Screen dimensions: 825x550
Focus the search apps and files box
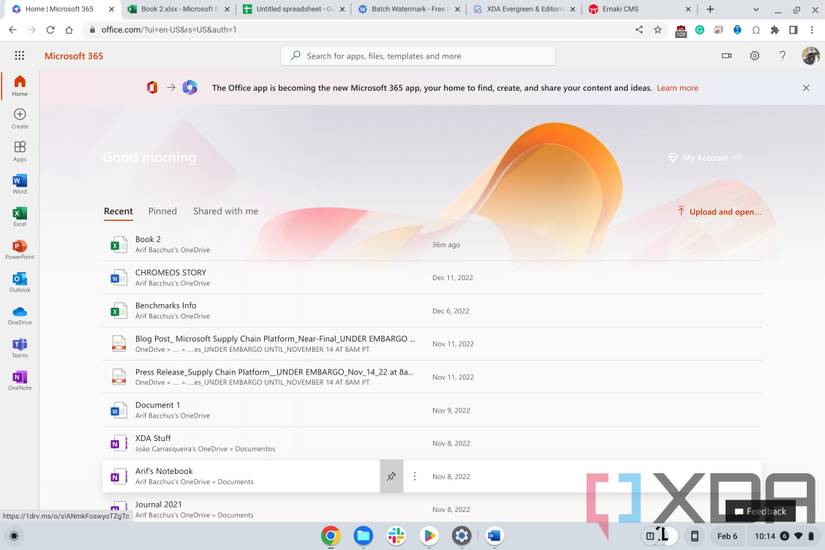tap(418, 56)
